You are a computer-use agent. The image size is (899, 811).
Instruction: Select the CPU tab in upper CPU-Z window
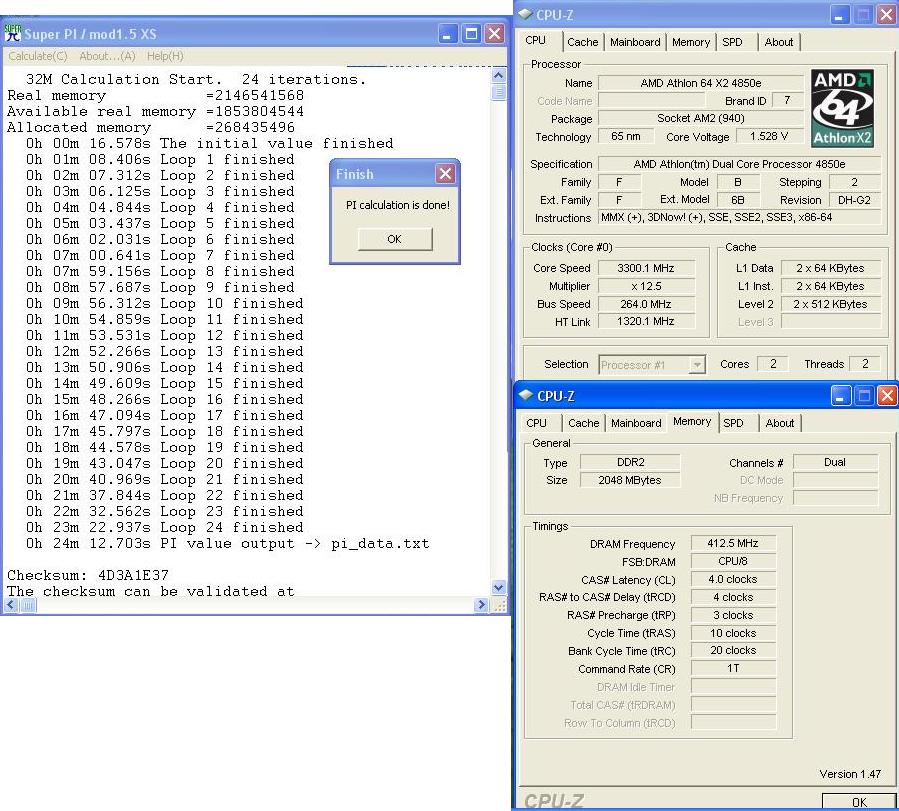pos(536,41)
